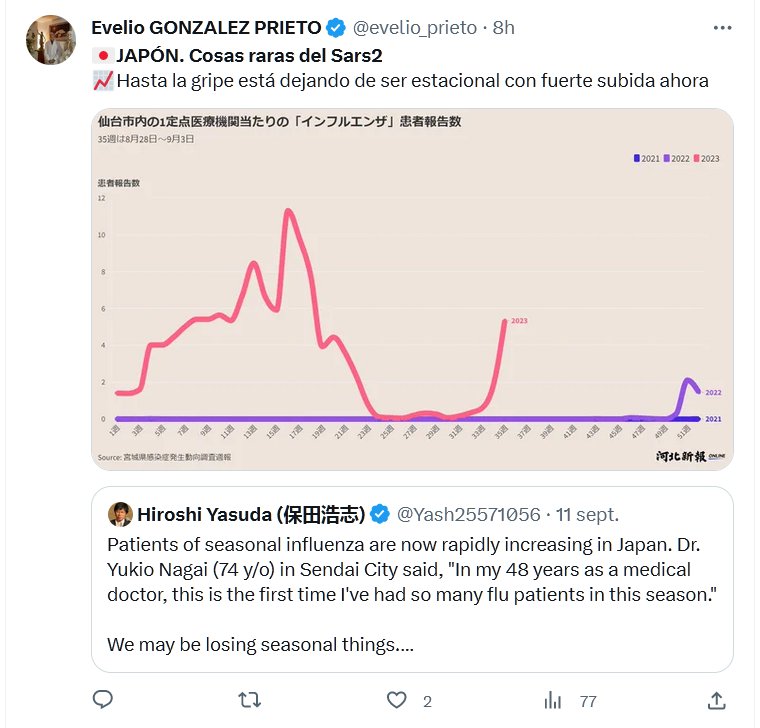The width and height of the screenshot is (760, 728).
Task: Click the reply speech bubble icon
Action: tap(103, 700)
